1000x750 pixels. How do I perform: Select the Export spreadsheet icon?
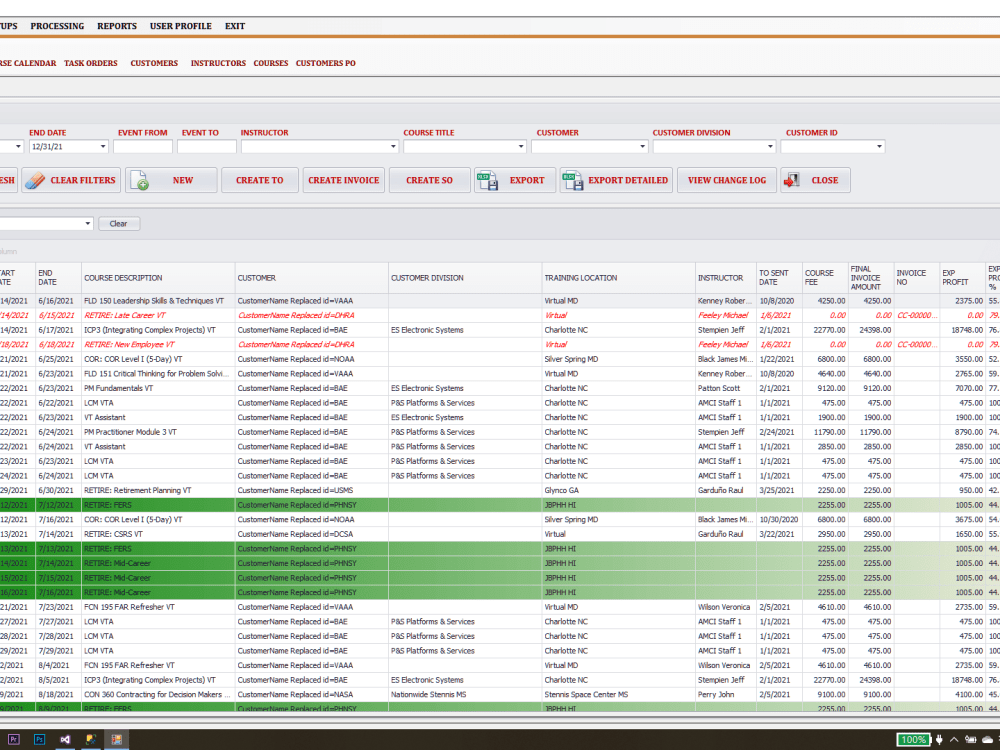[487, 180]
